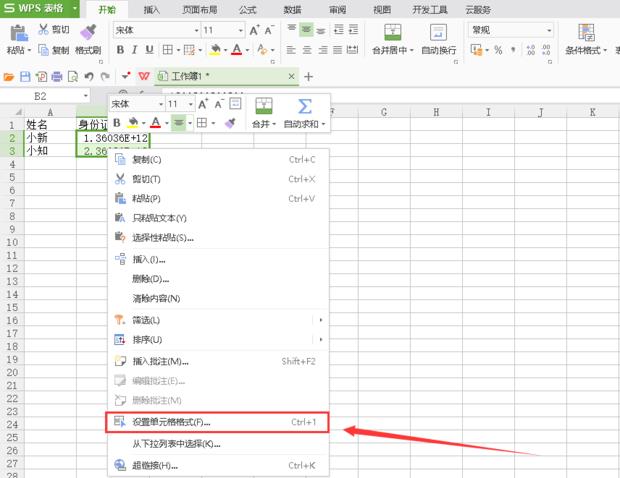The width and height of the screenshot is (620, 478).
Task: Open the Name Box dropdown next to B2
Action: (97, 96)
